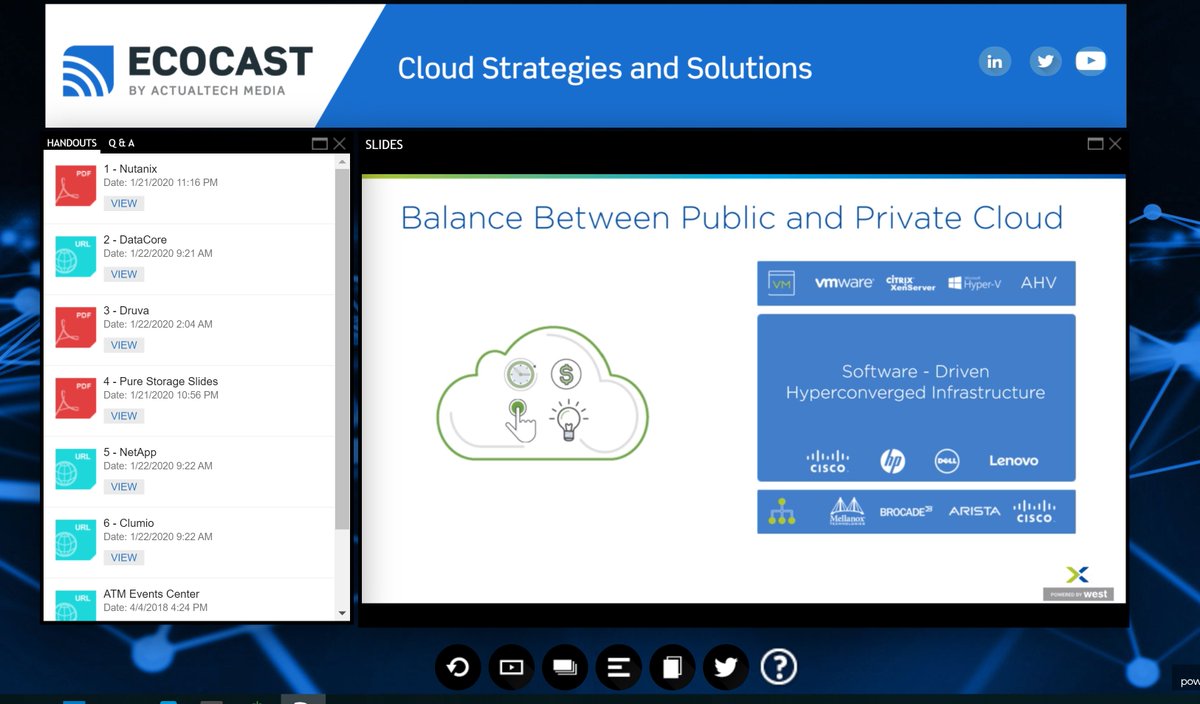Image resolution: width=1200 pixels, height=704 pixels.
Task: Click "Date: 1/22/2020 2:04 AM" text
Action: coord(158,325)
